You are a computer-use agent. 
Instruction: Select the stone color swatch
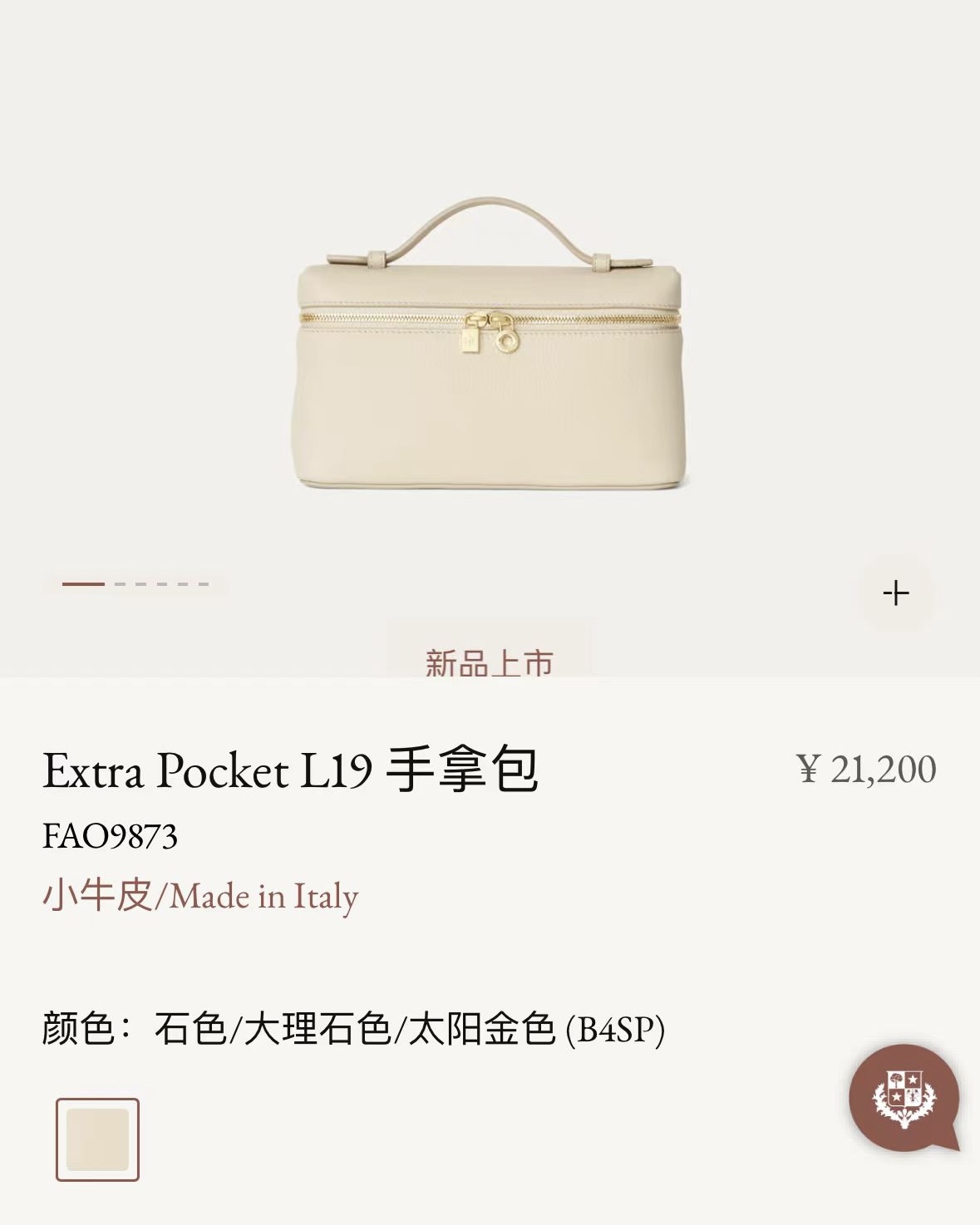click(x=97, y=1139)
